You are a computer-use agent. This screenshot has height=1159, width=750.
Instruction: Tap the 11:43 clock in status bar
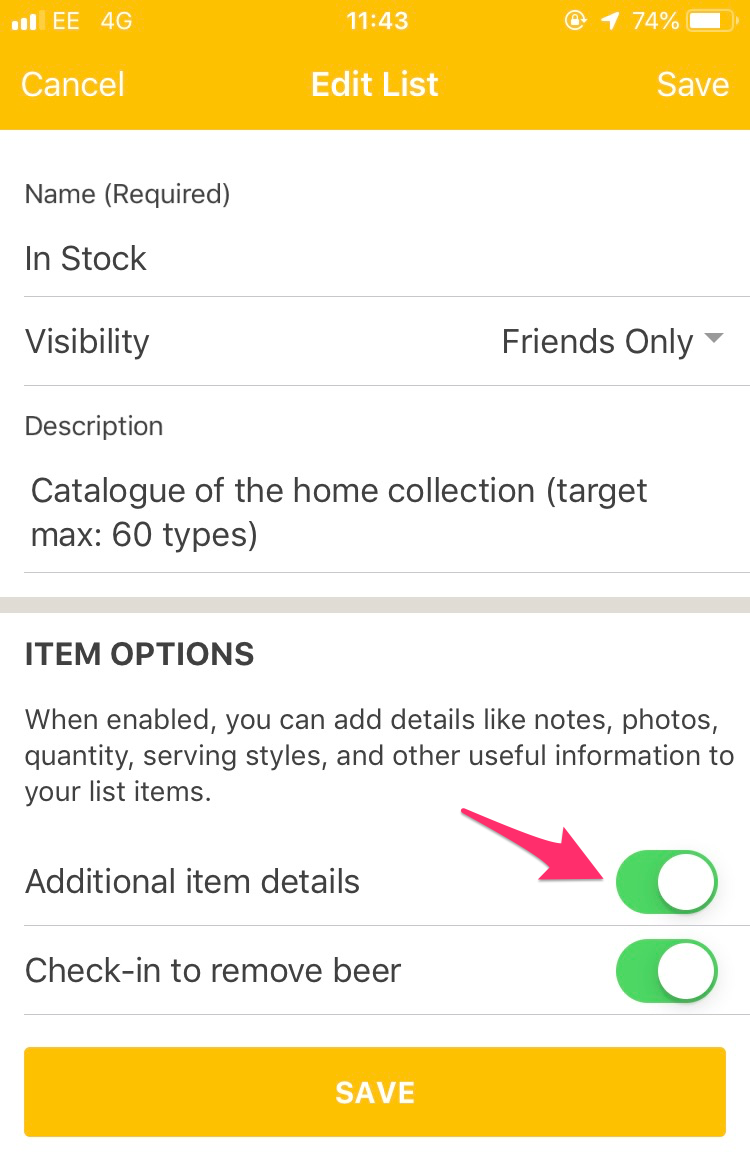tap(377, 21)
